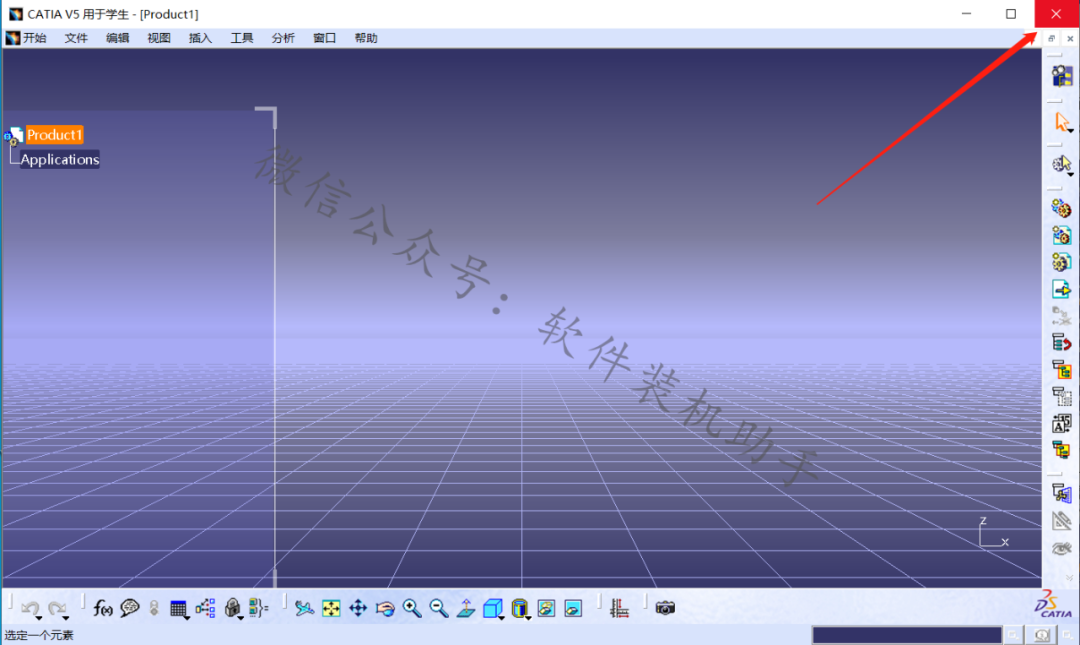Open the 分析 (Analyze) menu
This screenshot has width=1080, height=645.
[283, 38]
